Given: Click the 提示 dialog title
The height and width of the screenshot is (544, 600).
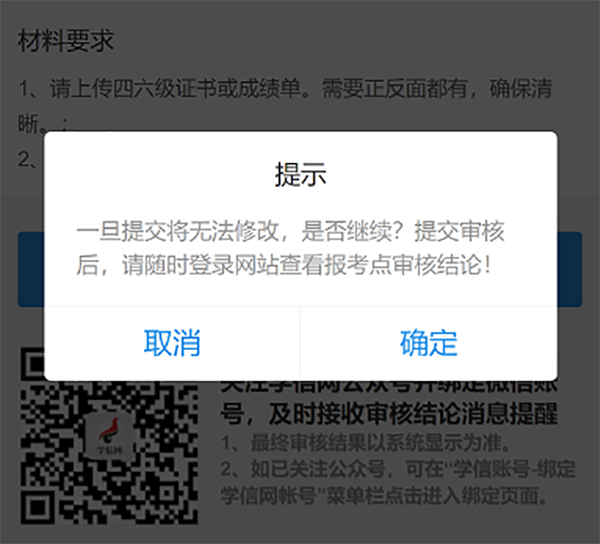Looking at the screenshot, I should pos(300,175).
